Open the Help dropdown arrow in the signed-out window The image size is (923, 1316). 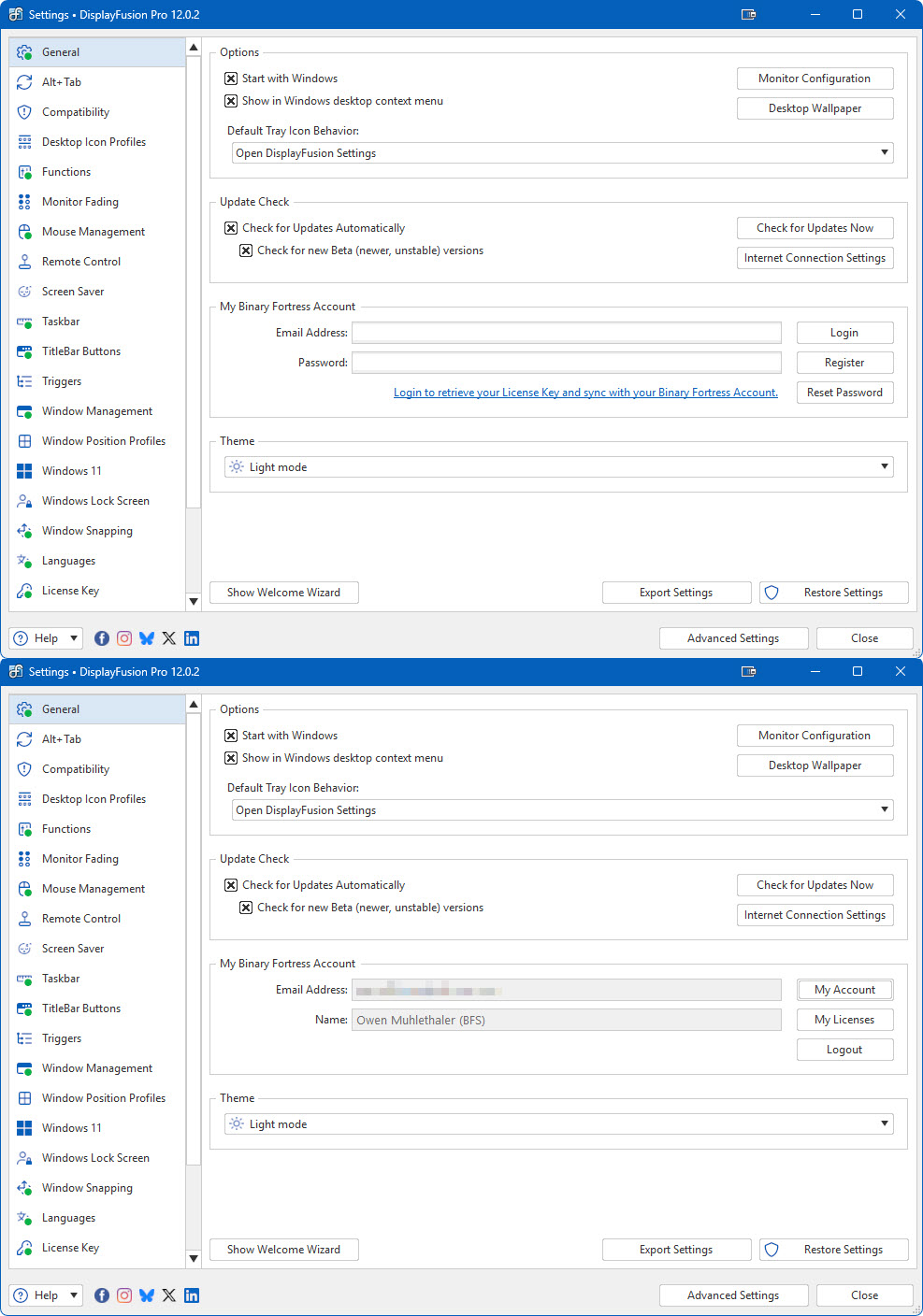tap(74, 638)
